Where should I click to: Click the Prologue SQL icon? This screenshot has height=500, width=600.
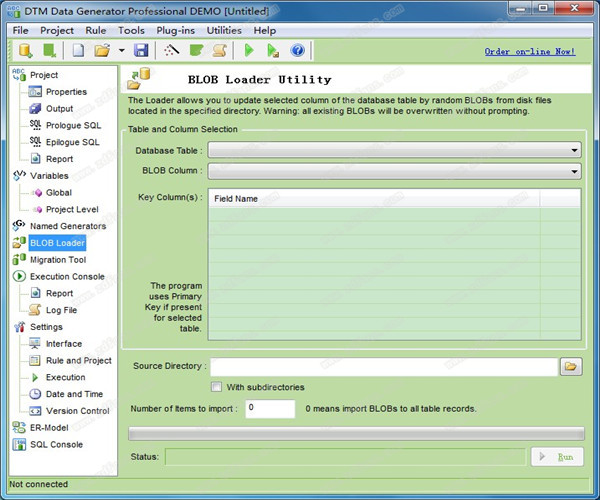pos(35,125)
